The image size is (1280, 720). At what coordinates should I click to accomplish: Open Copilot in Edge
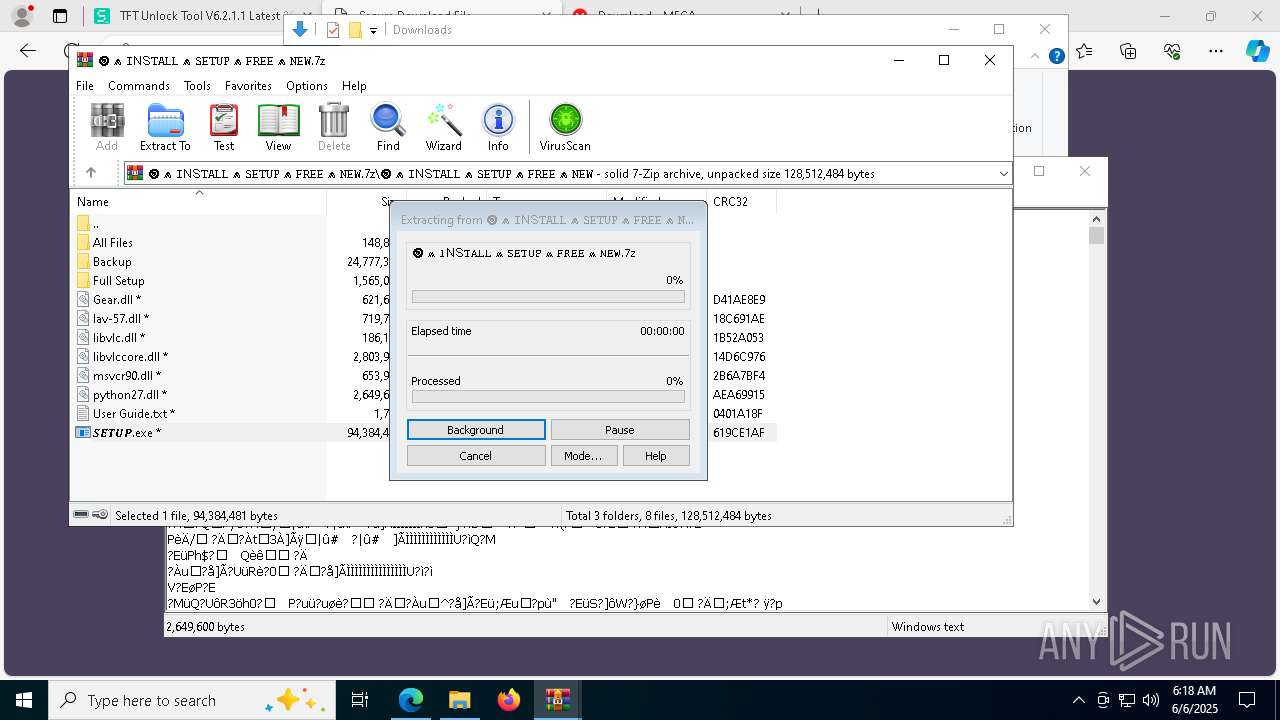click(1257, 51)
